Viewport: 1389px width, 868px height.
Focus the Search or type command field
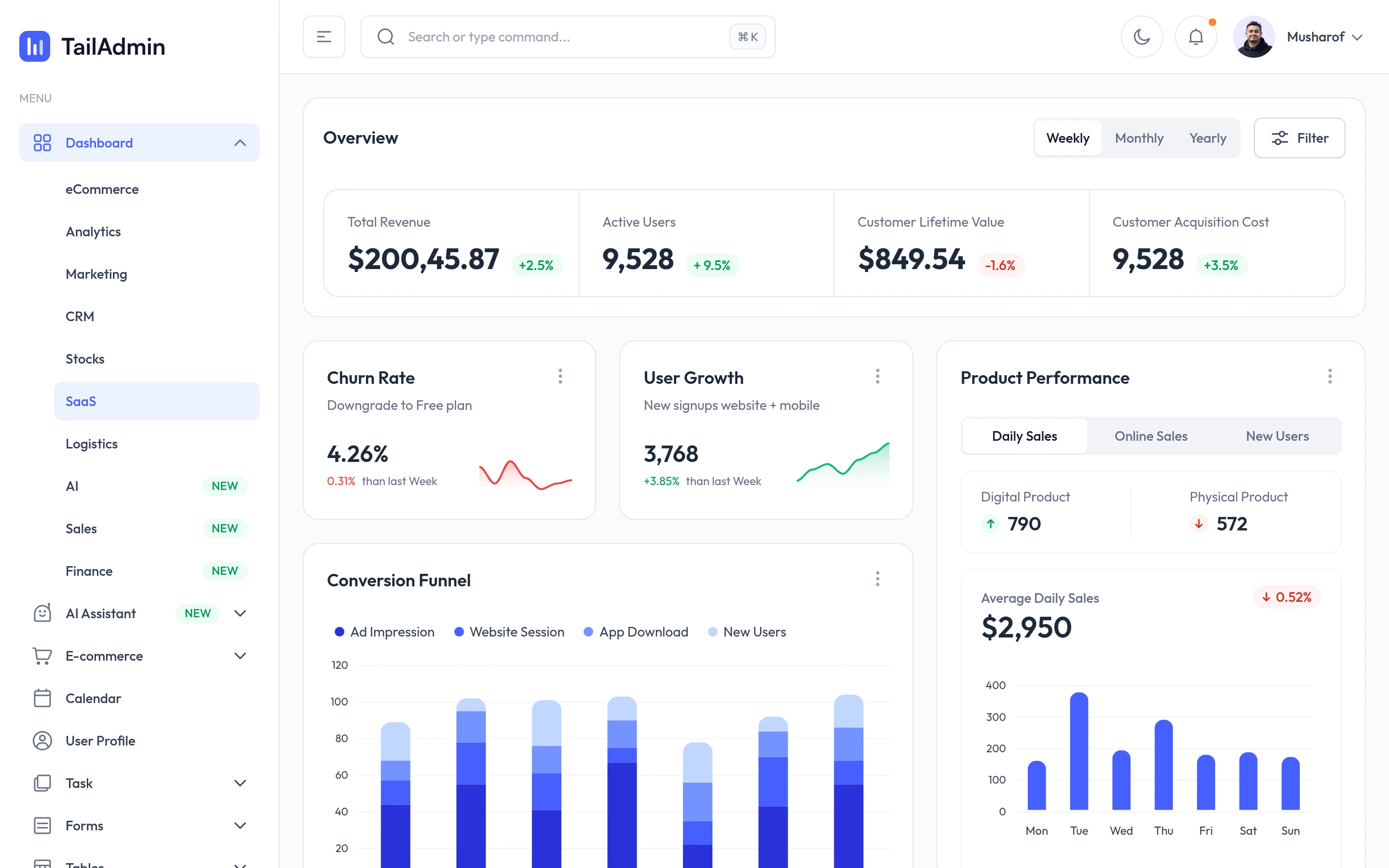click(568, 37)
